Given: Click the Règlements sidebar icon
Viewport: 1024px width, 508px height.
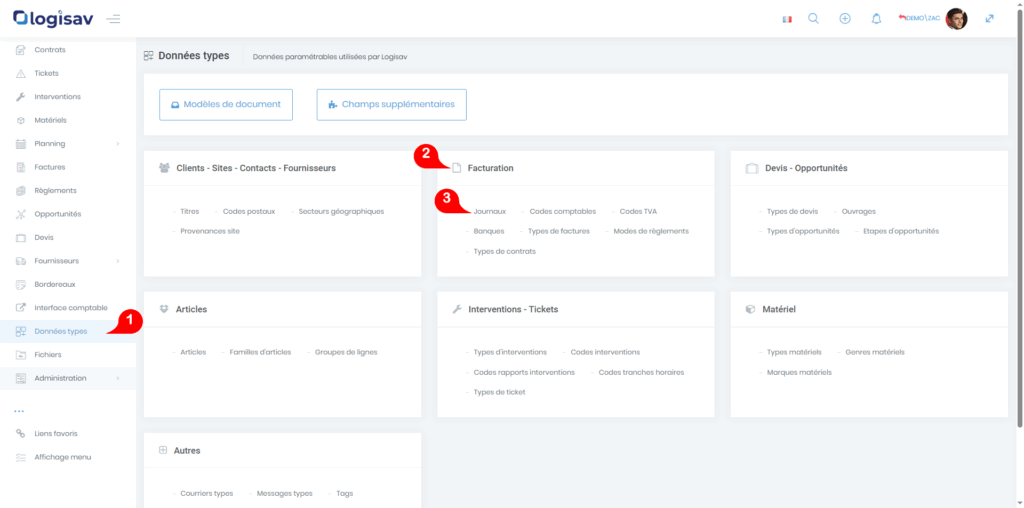Looking at the screenshot, I should (20, 191).
